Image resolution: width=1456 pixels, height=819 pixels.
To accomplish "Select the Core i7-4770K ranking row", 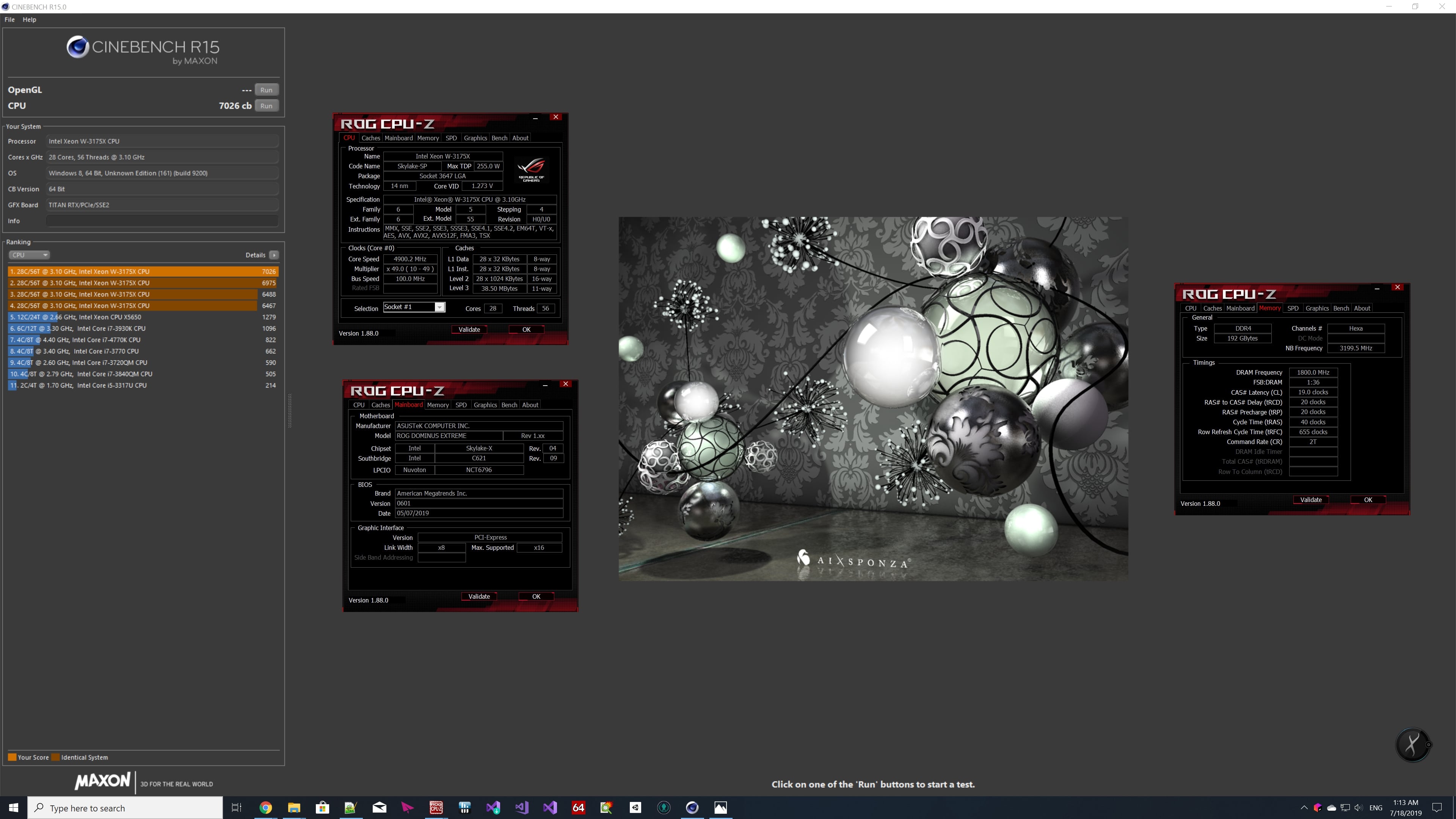I will point(143,340).
